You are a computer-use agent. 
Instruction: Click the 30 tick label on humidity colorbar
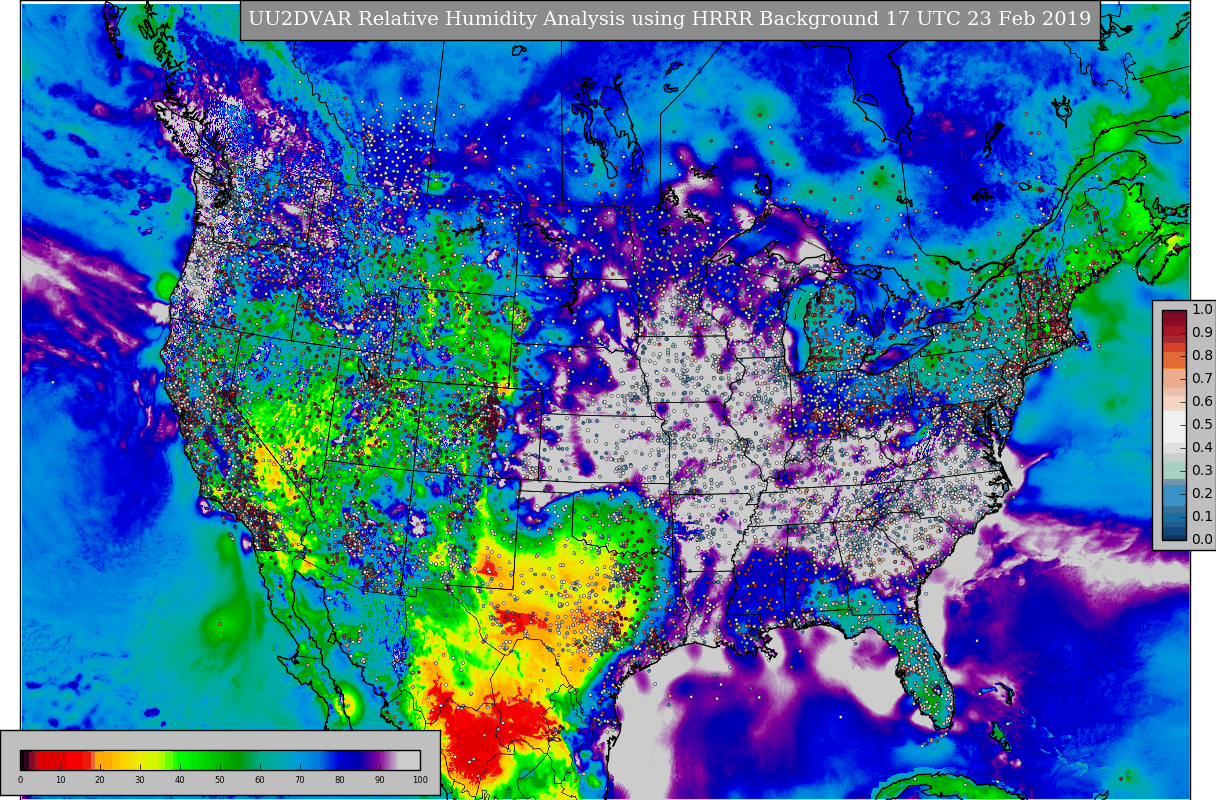[140, 780]
